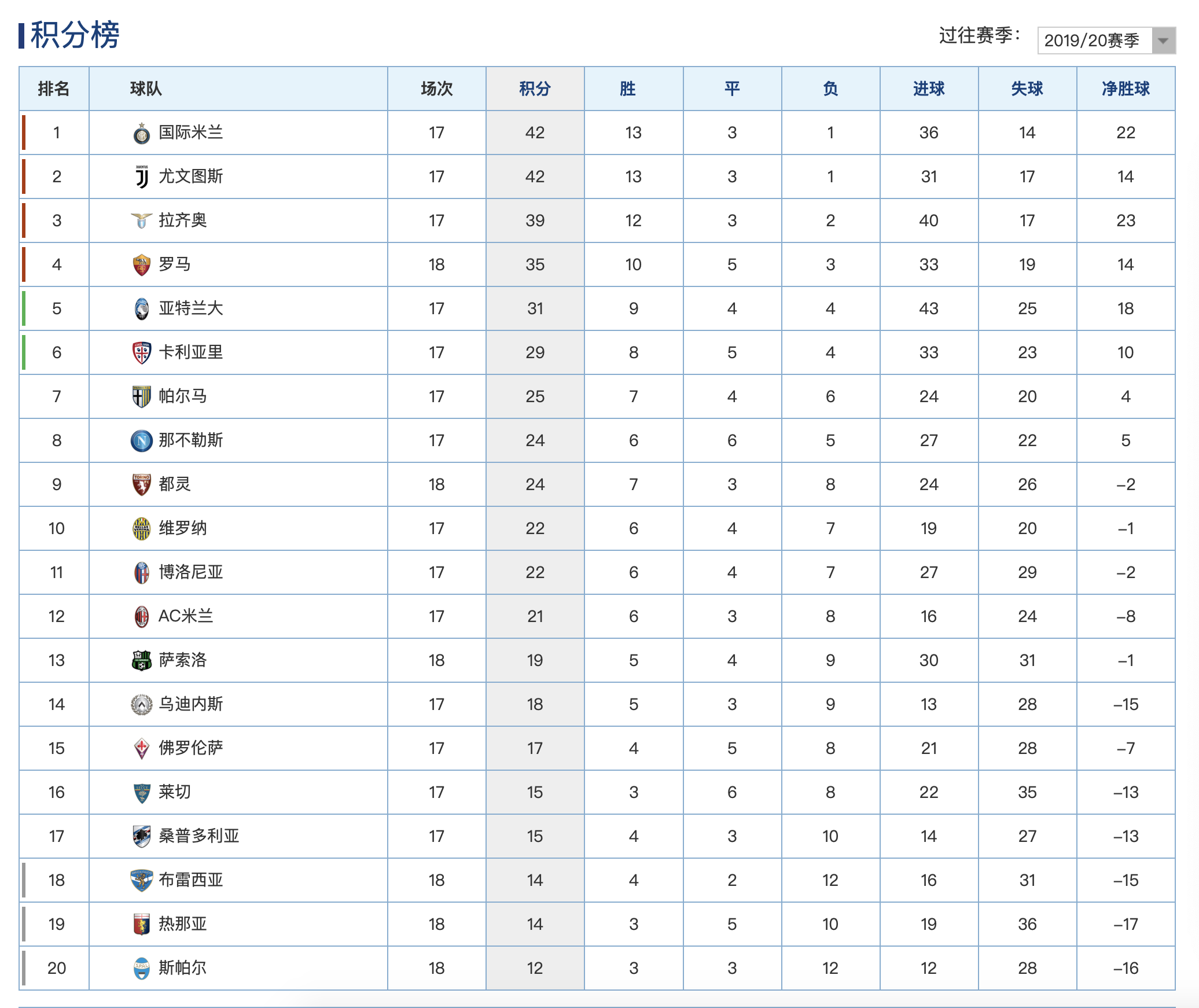Click the Lazio eagle crest icon
The width and height of the screenshot is (1199, 1008).
141,220
